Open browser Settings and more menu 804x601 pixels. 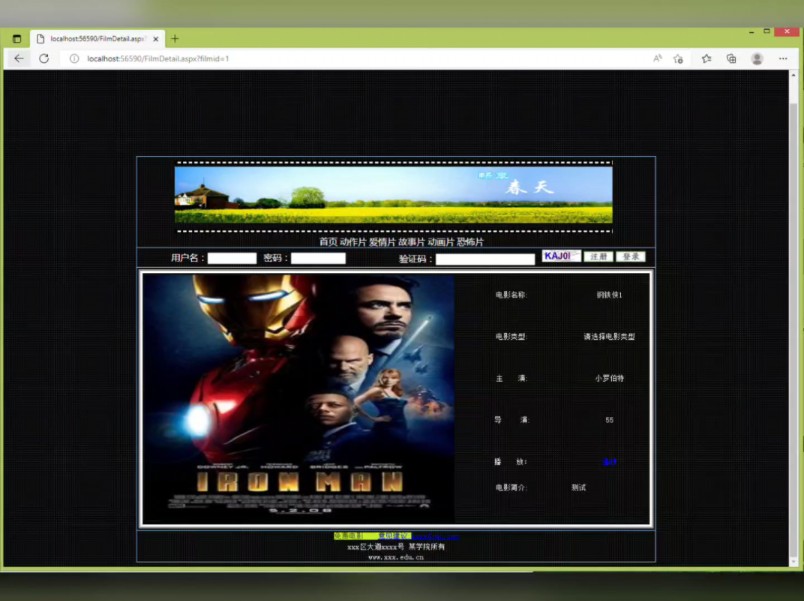[x=782, y=58]
